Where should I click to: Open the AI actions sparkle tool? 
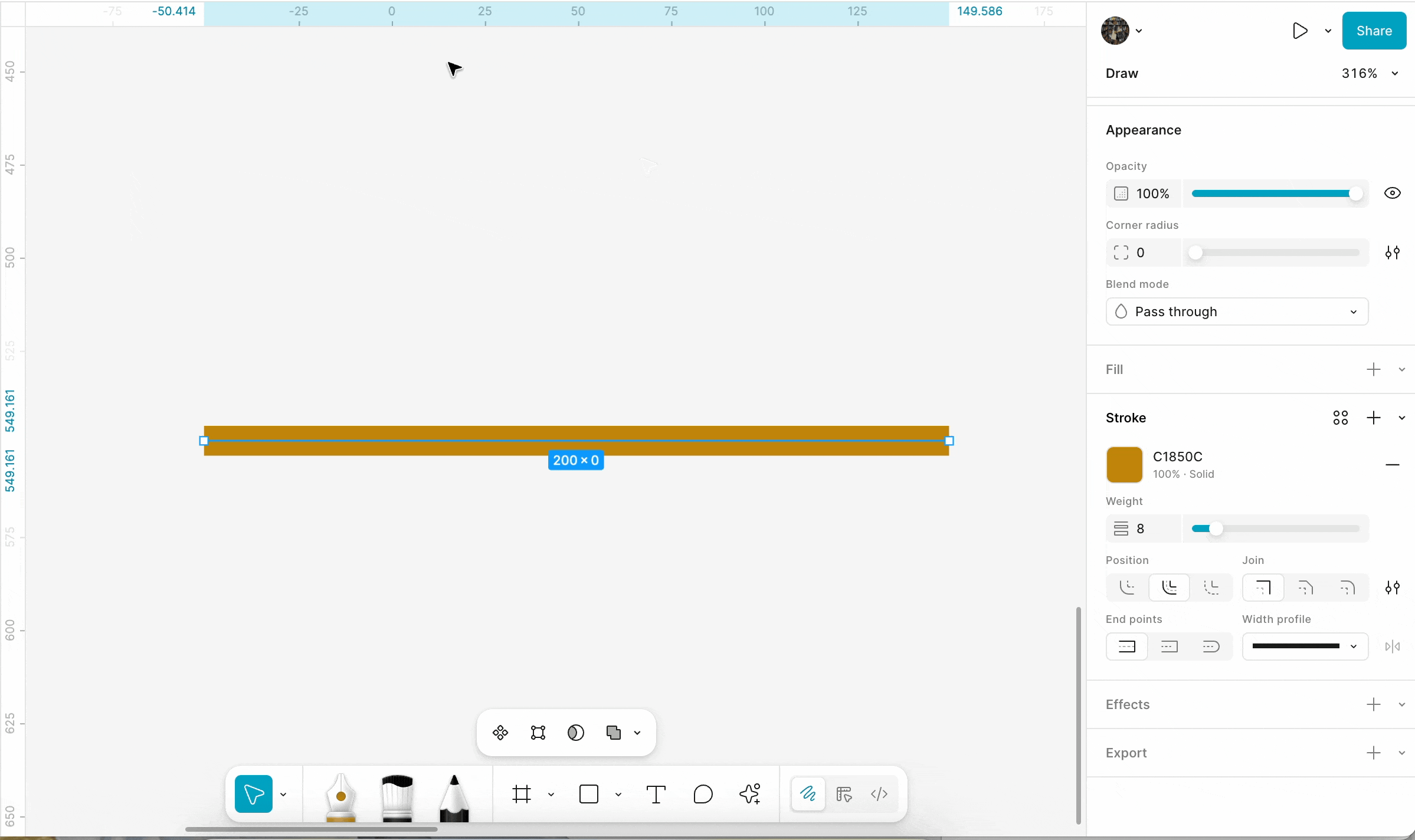750,794
